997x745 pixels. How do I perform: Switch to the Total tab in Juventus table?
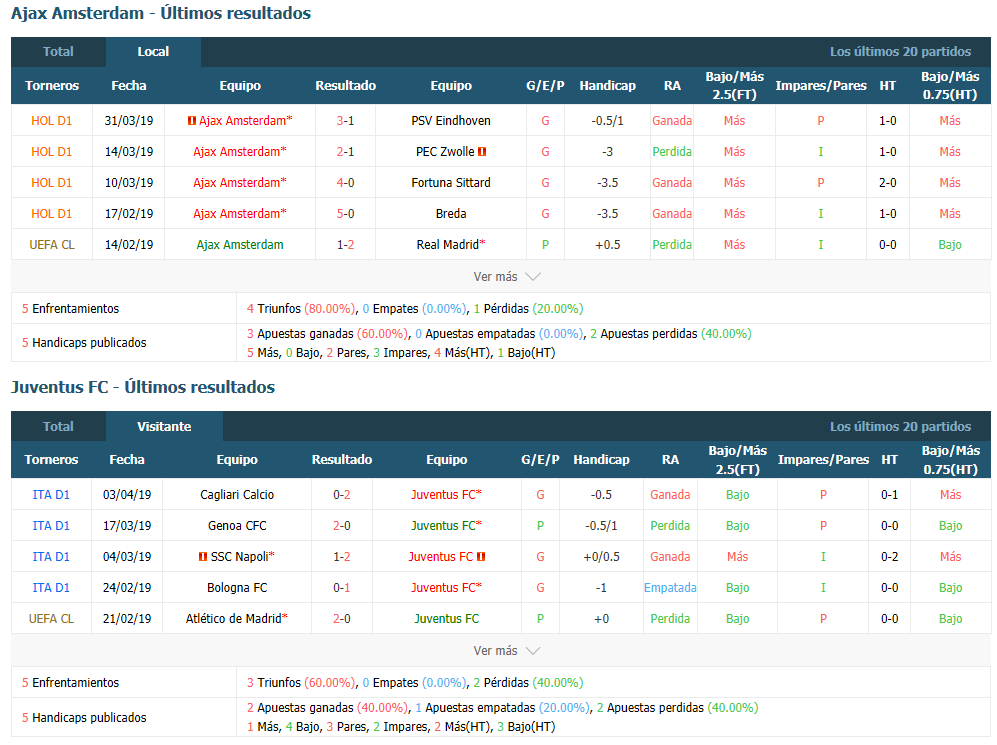58,427
